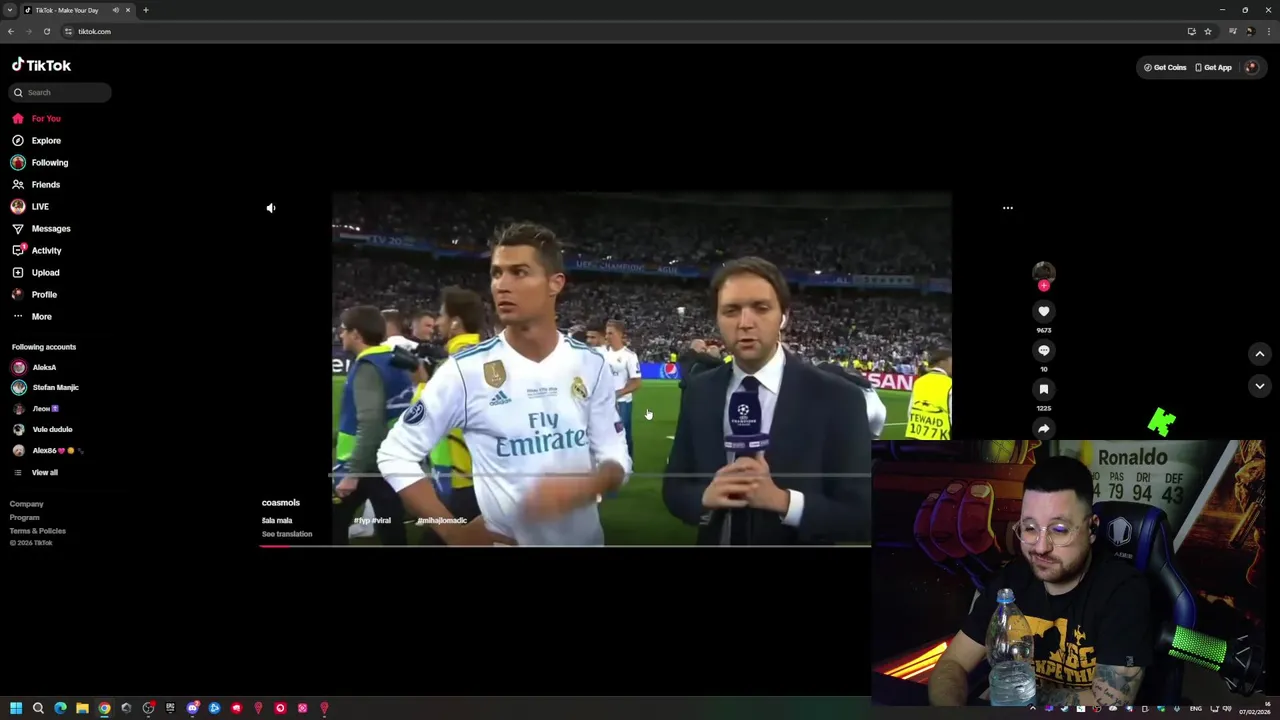Open the comments with the speech-bubble icon
1280x720 pixels.
[x=1044, y=350]
